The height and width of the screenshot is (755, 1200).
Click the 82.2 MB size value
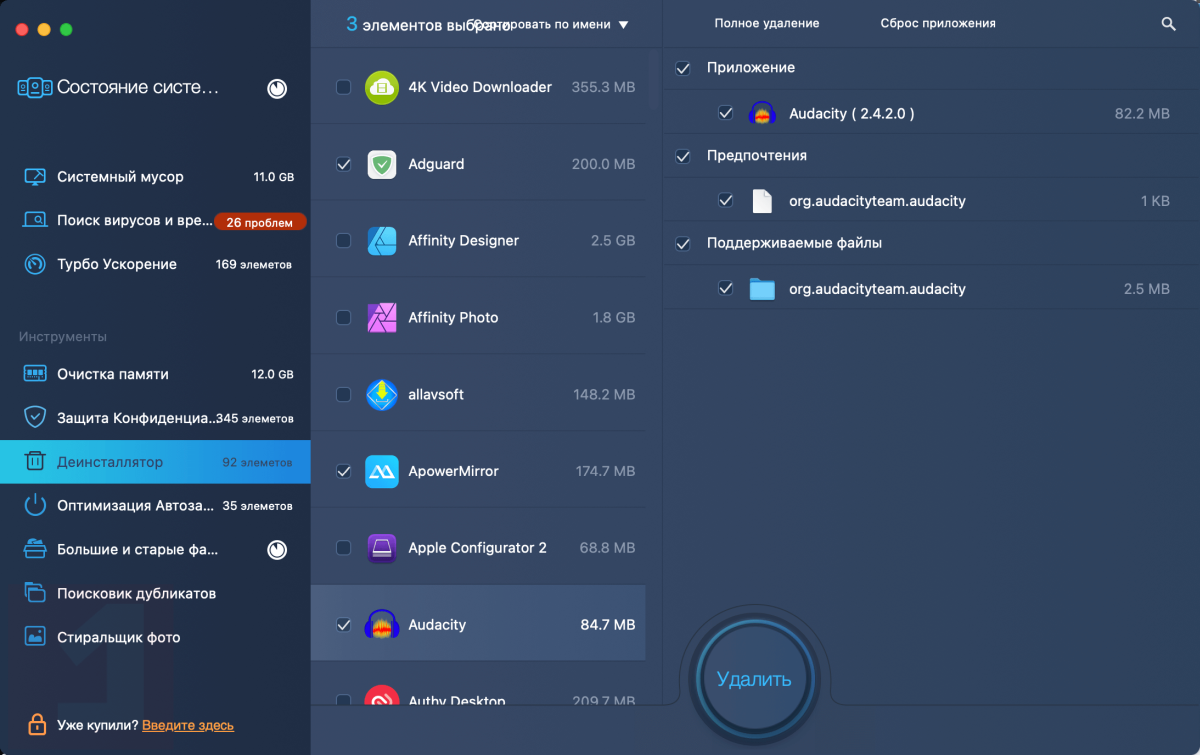(x=1142, y=114)
